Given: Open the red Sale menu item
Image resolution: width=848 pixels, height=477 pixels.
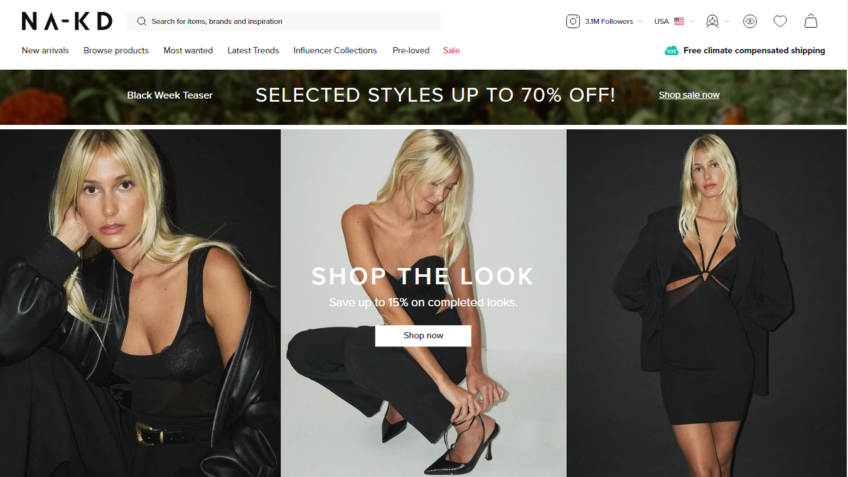Looking at the screenshot, I should click(x=451, y=50).
